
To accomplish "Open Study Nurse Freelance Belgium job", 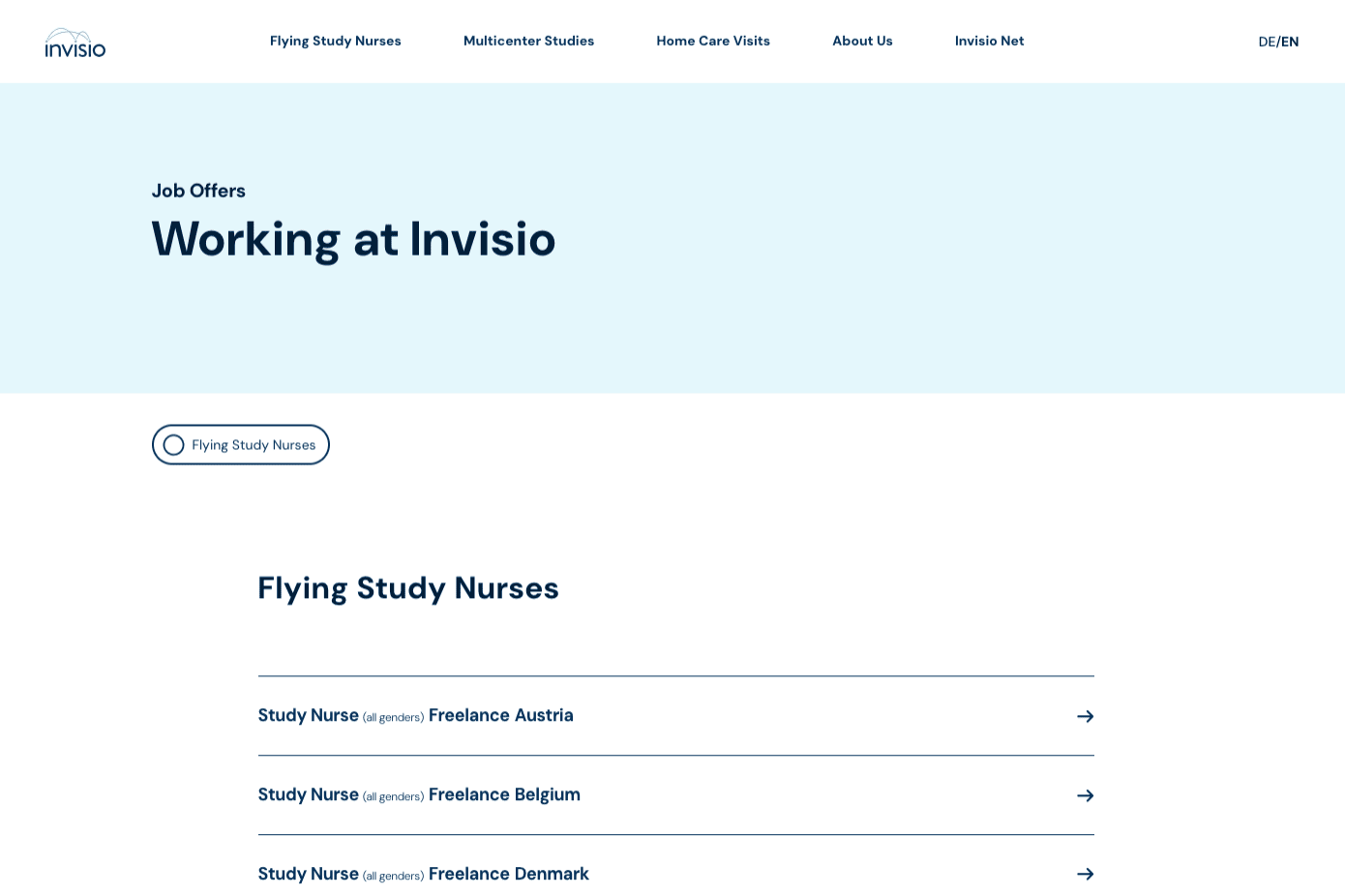I will click(x=676, y=795).
